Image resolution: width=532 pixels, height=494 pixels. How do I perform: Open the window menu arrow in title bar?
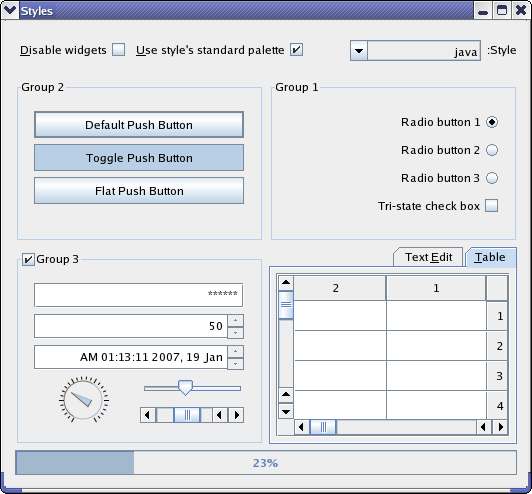point(10,10)
